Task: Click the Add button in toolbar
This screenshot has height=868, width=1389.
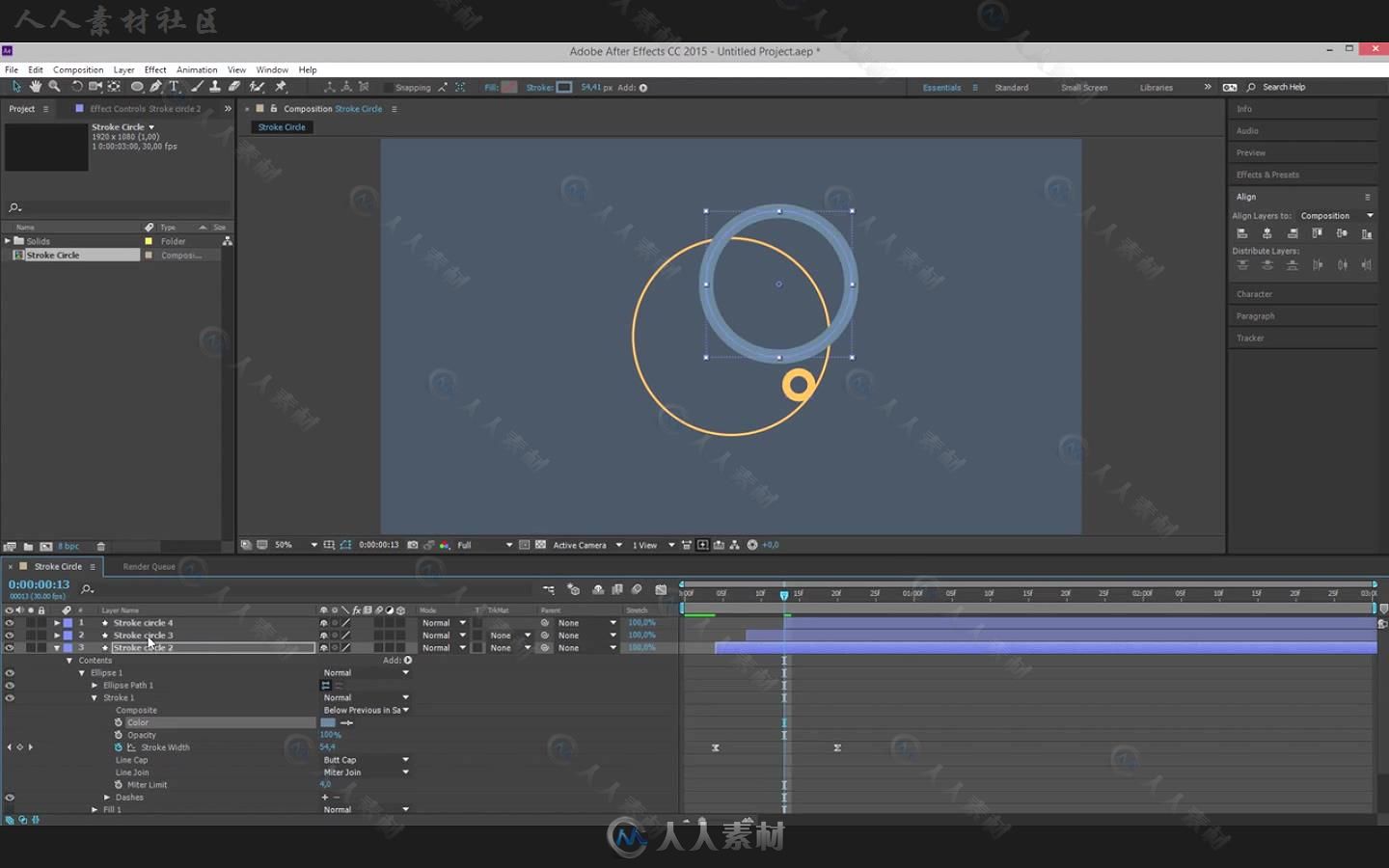Action: coord(643,88)
